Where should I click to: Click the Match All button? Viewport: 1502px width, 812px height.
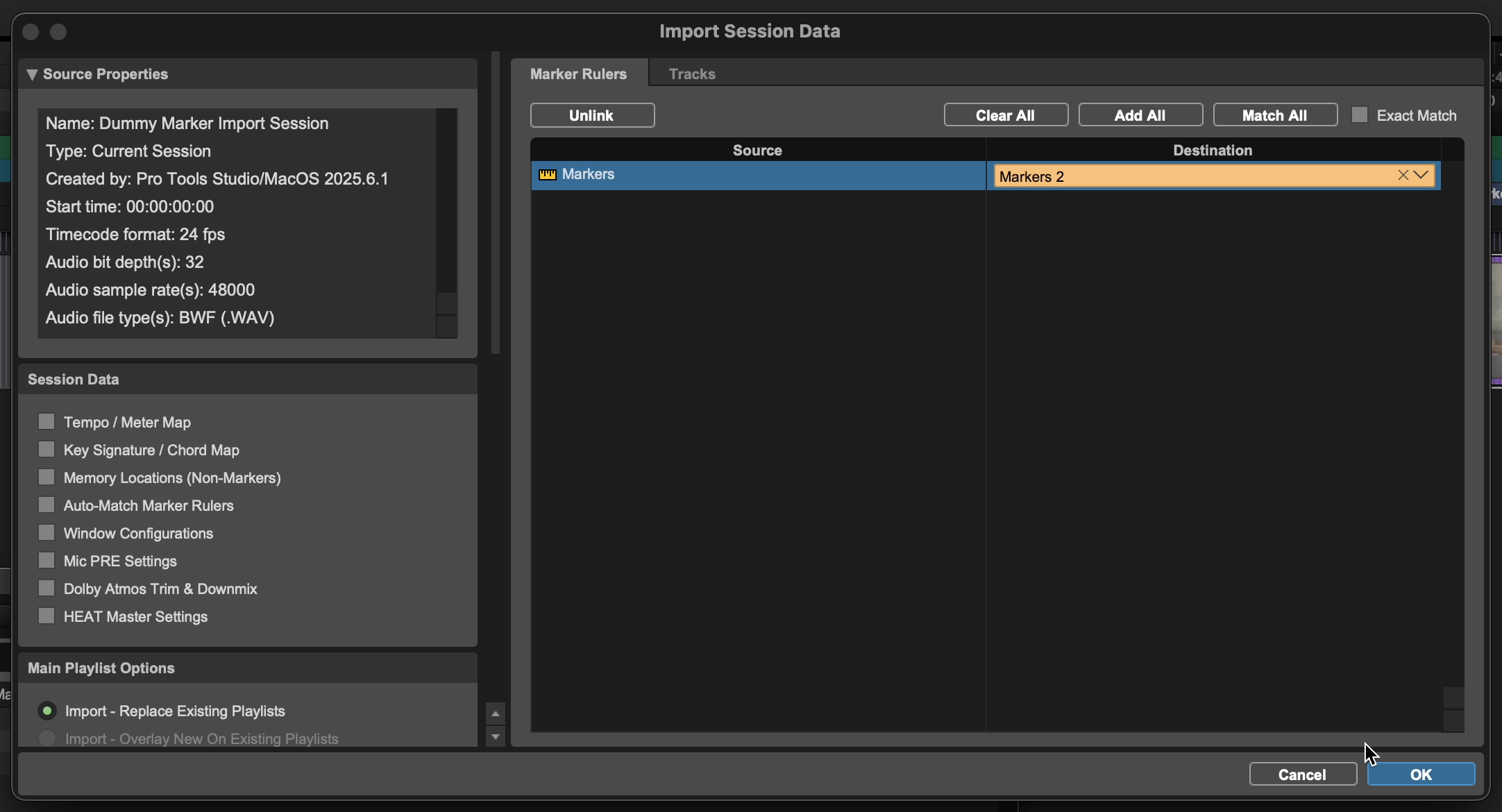[1275, 115]
